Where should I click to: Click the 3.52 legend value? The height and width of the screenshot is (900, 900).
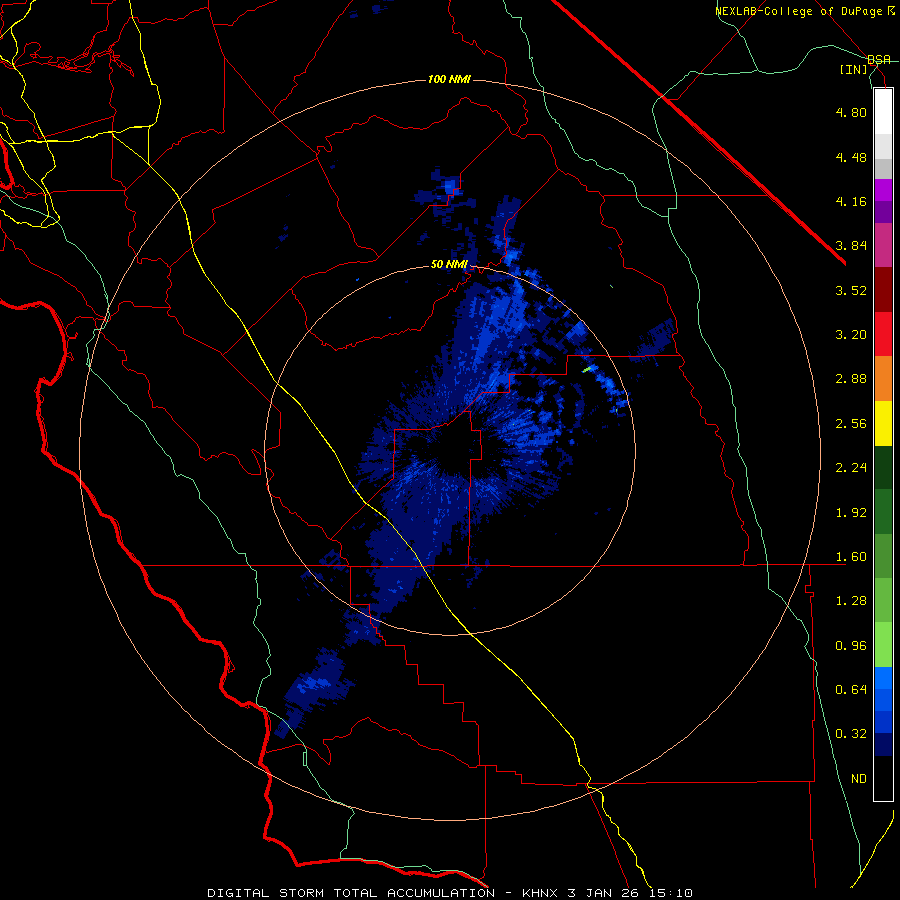(851, 290)
